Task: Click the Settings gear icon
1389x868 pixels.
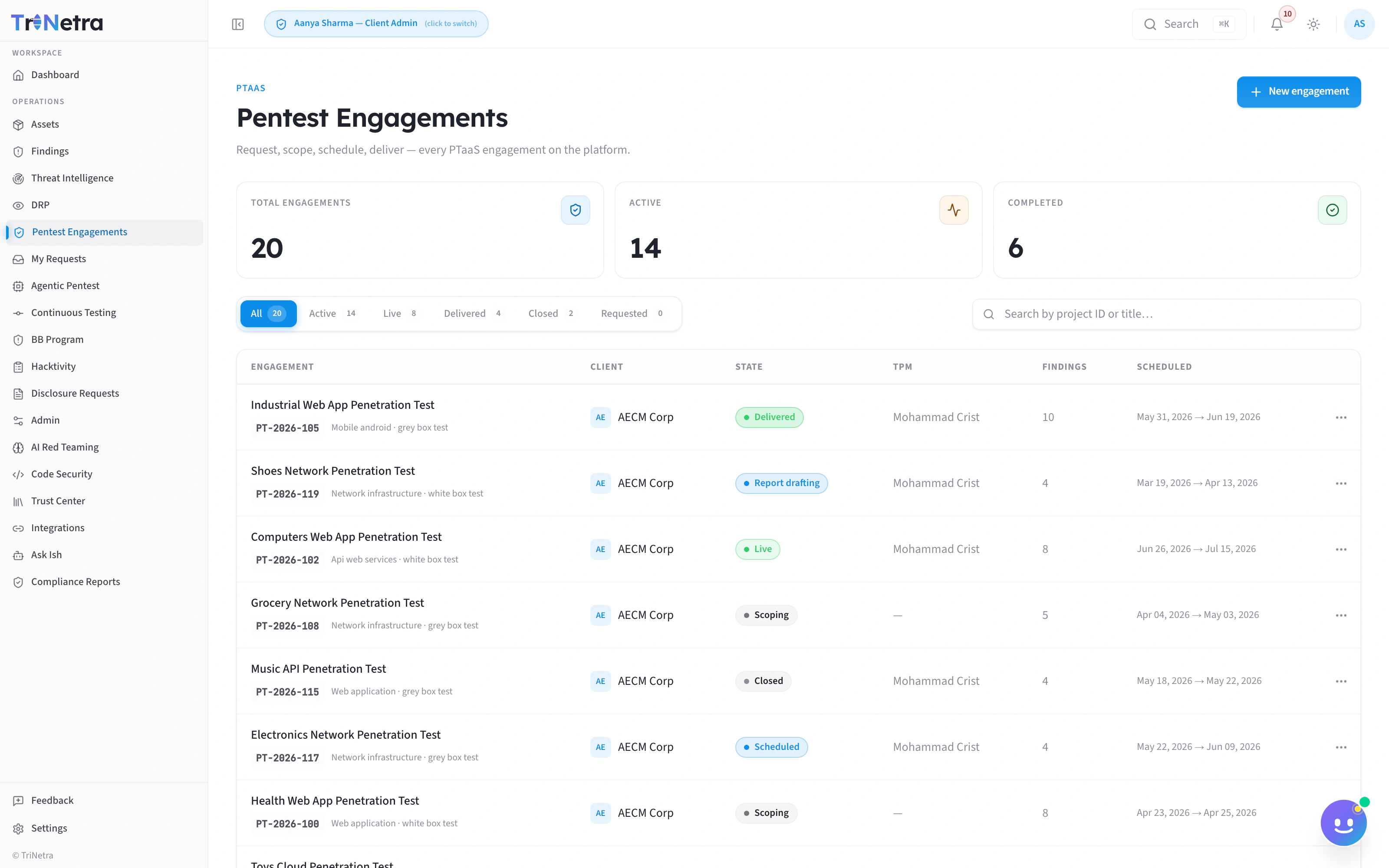Action: pos(18,829)
